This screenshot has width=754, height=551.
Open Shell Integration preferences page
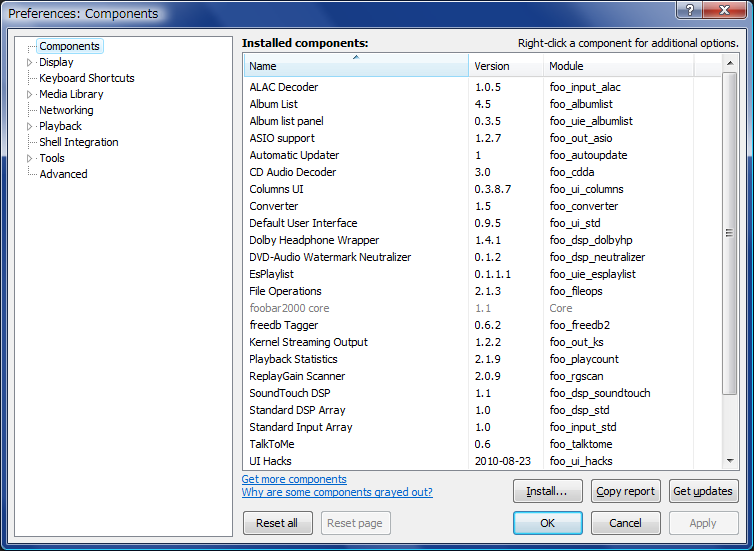[x=79, y=142]
